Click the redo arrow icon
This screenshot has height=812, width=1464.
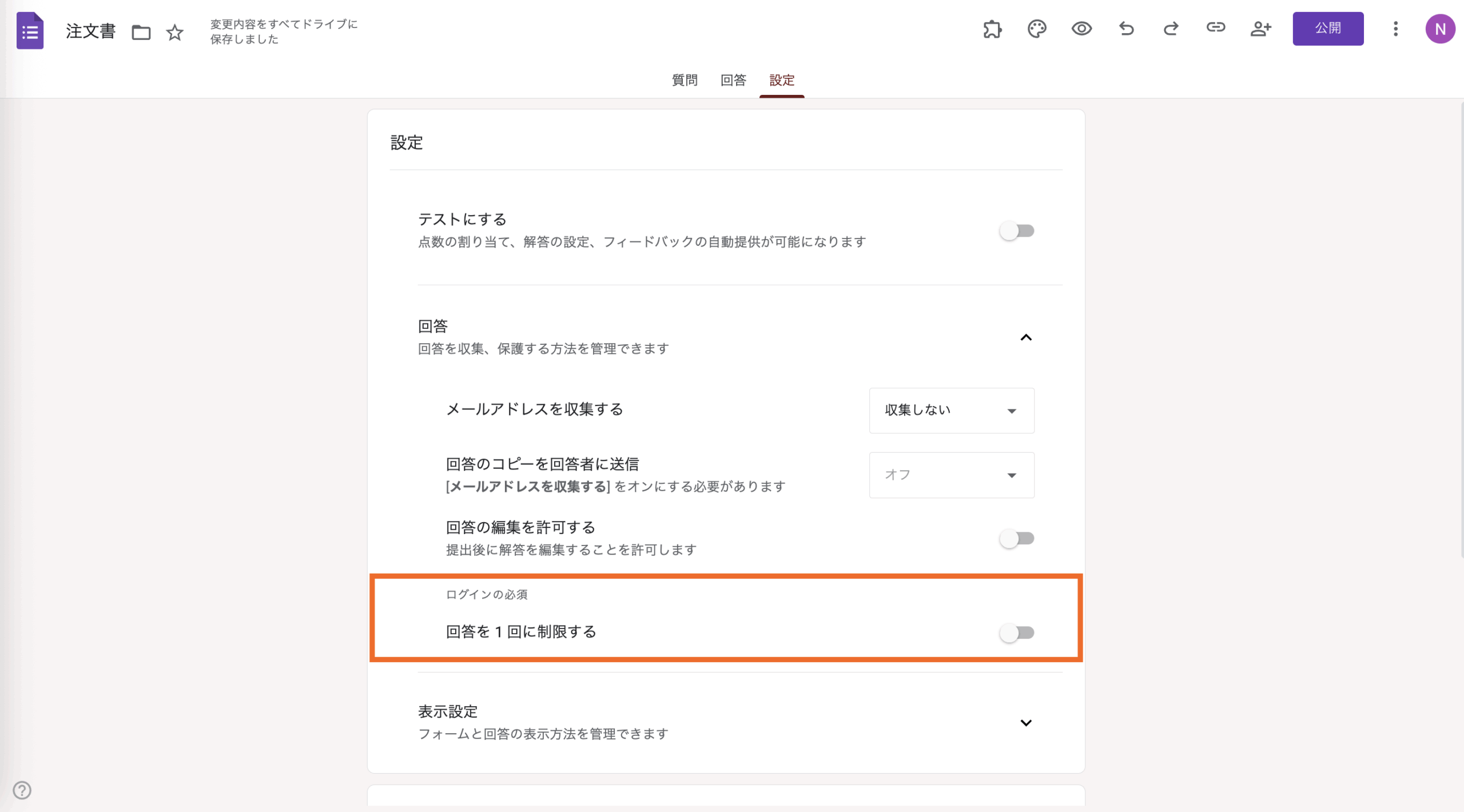[x=1171, y=29]
